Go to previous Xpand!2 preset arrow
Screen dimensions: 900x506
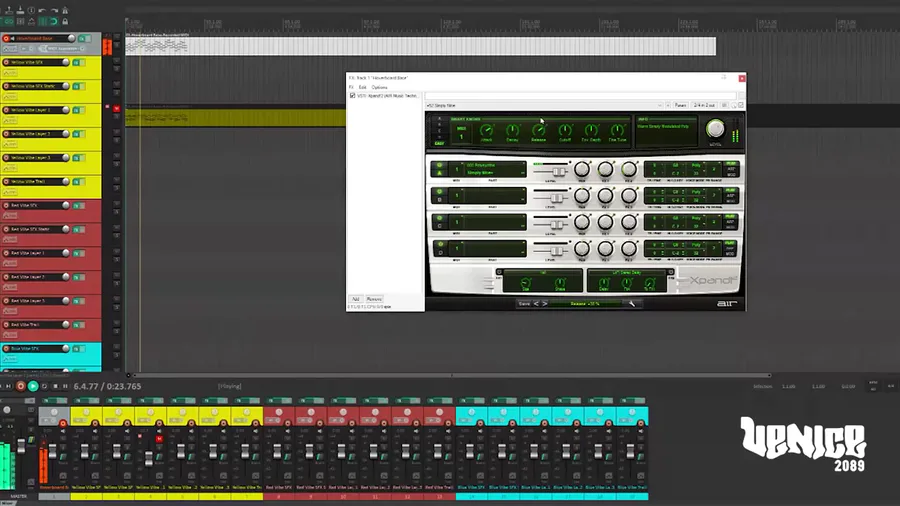(x=536, y=303)
